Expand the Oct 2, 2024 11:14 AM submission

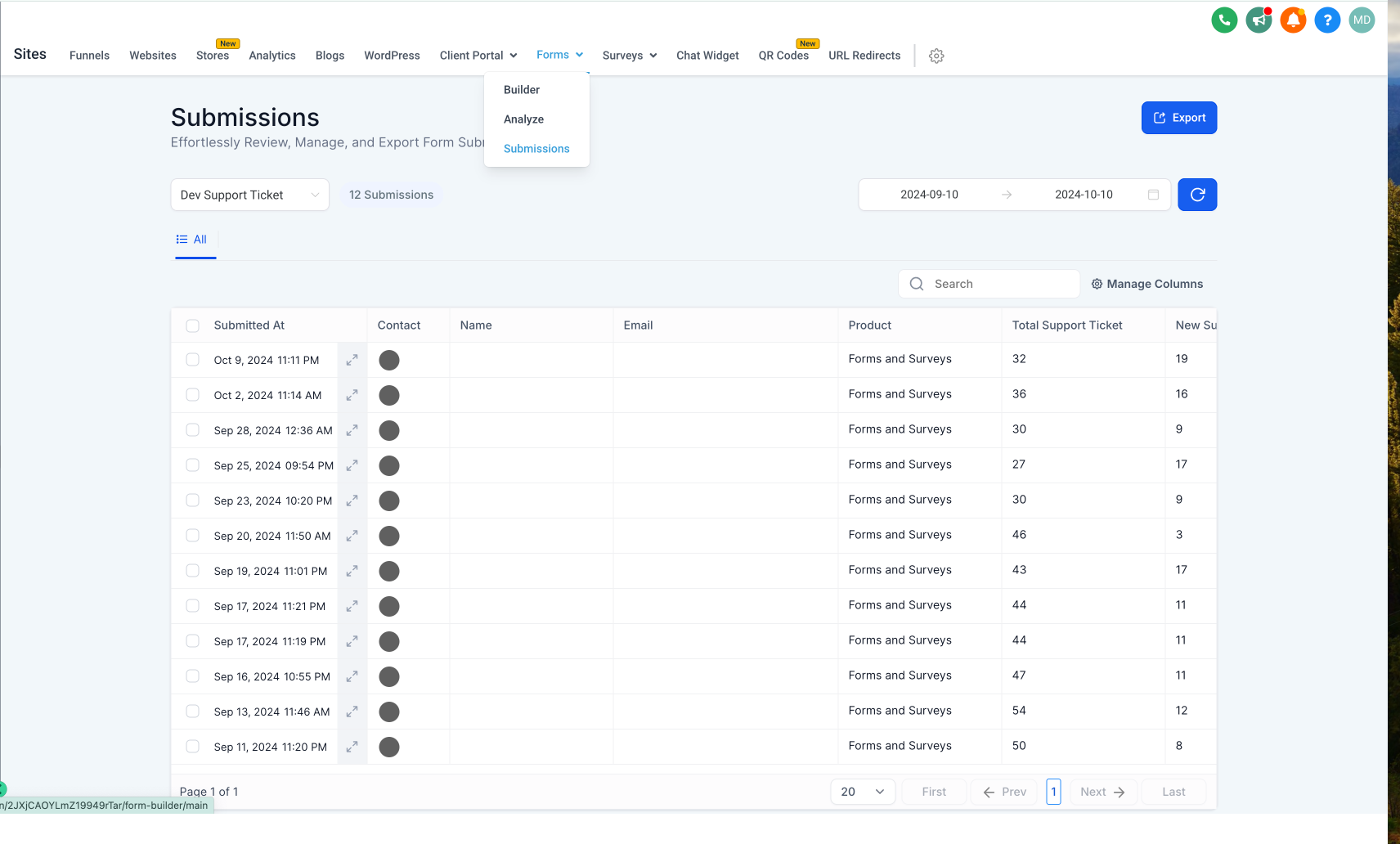point(352,395)
